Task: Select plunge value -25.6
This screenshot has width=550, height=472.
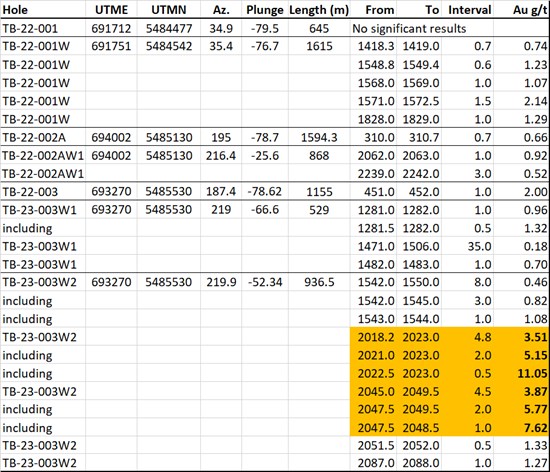Action: coord(265,156)
